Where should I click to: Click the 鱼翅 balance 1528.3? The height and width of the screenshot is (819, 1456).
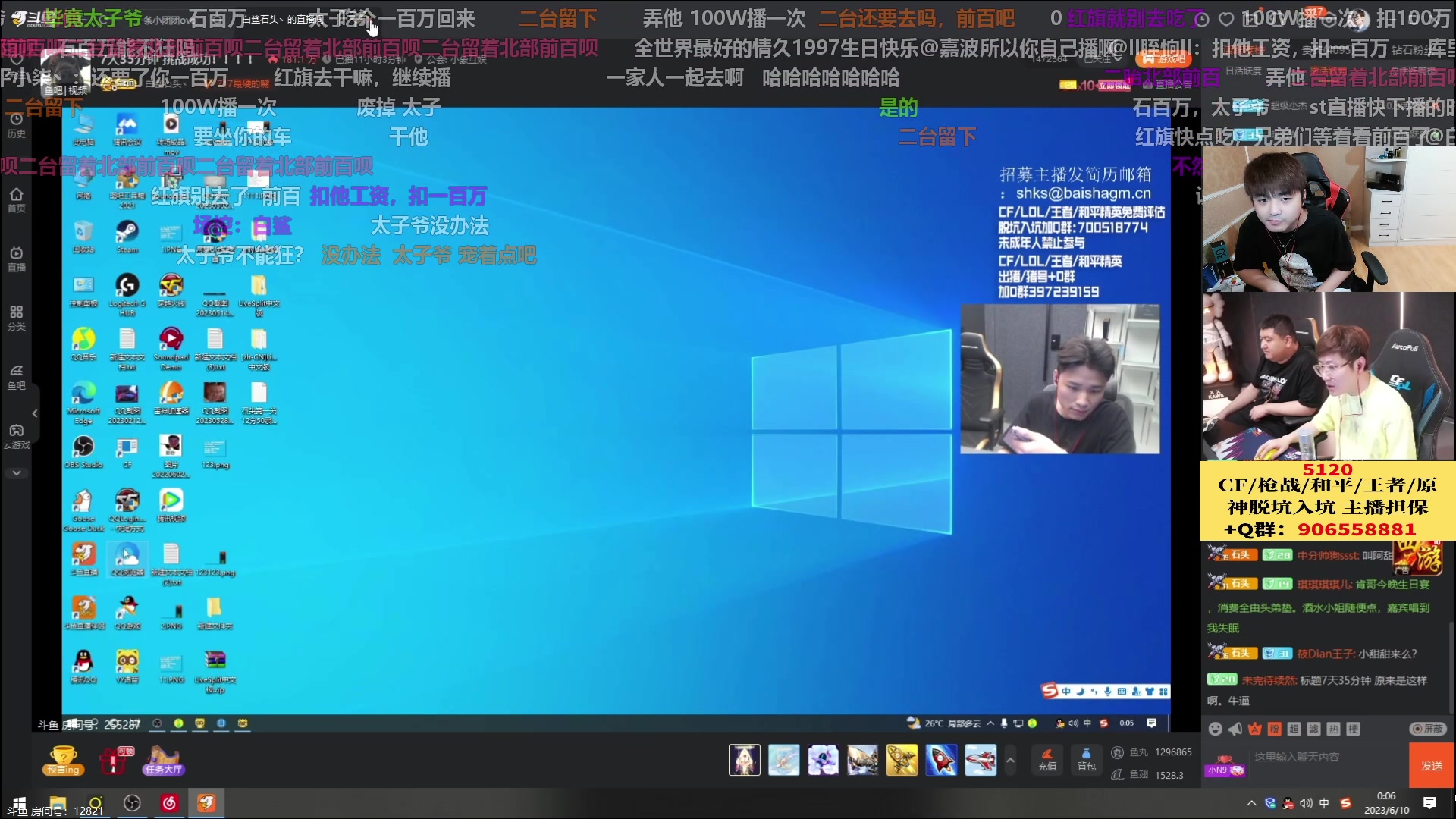1147,775
